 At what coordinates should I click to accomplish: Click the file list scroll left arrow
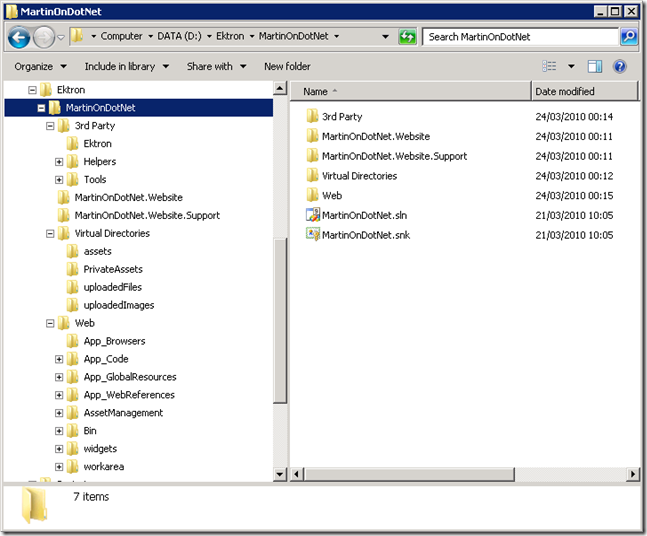[297, 474]
